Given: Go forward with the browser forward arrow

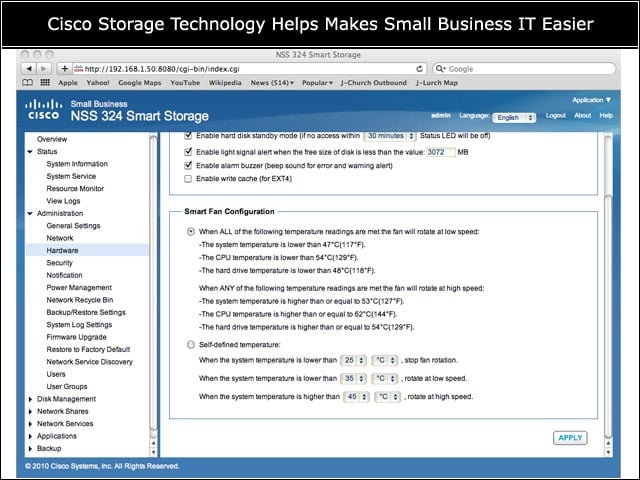Looking at the screenshot, I should tap(44, 69).
